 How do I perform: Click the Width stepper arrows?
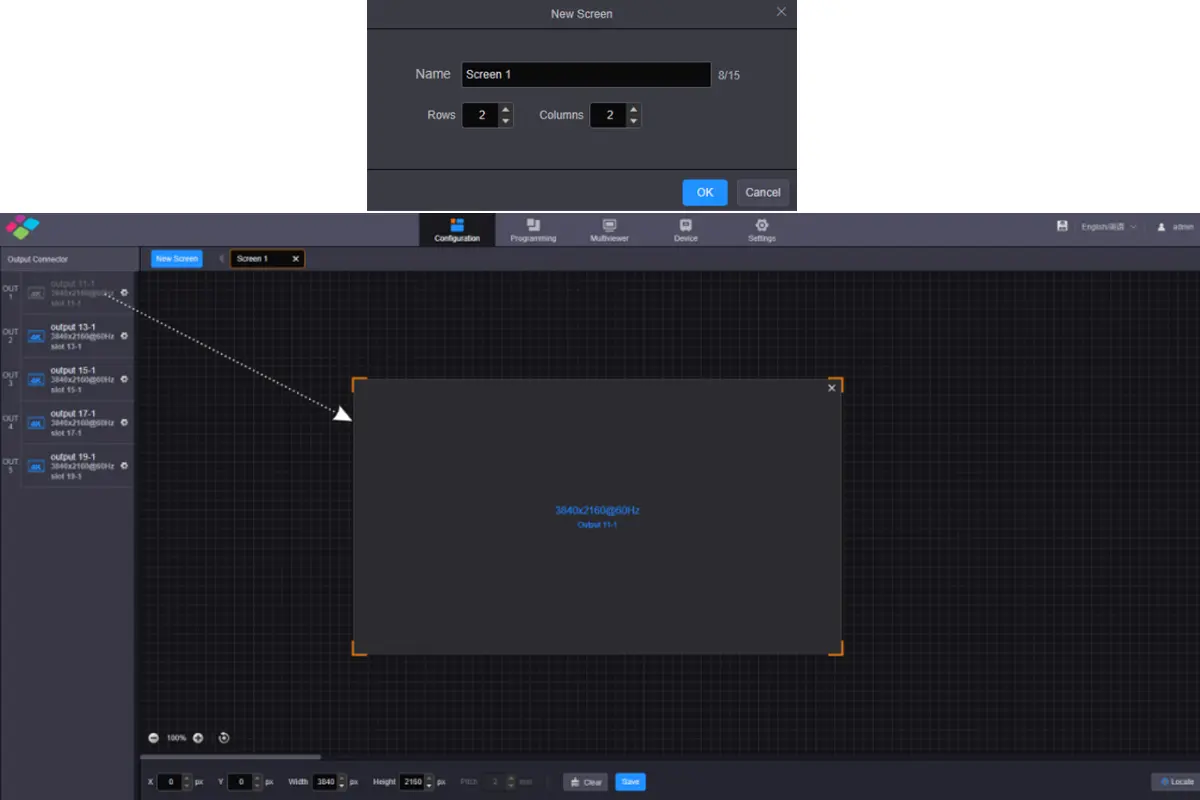[342, 782]
